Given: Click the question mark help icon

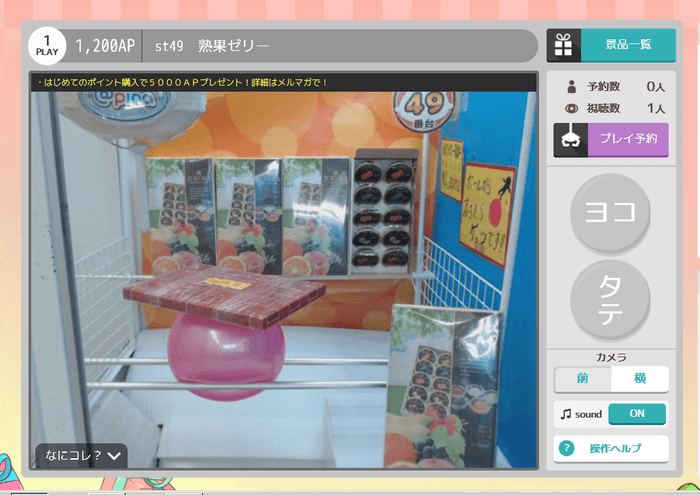Looking at the screenshot, I should [566, 448].
